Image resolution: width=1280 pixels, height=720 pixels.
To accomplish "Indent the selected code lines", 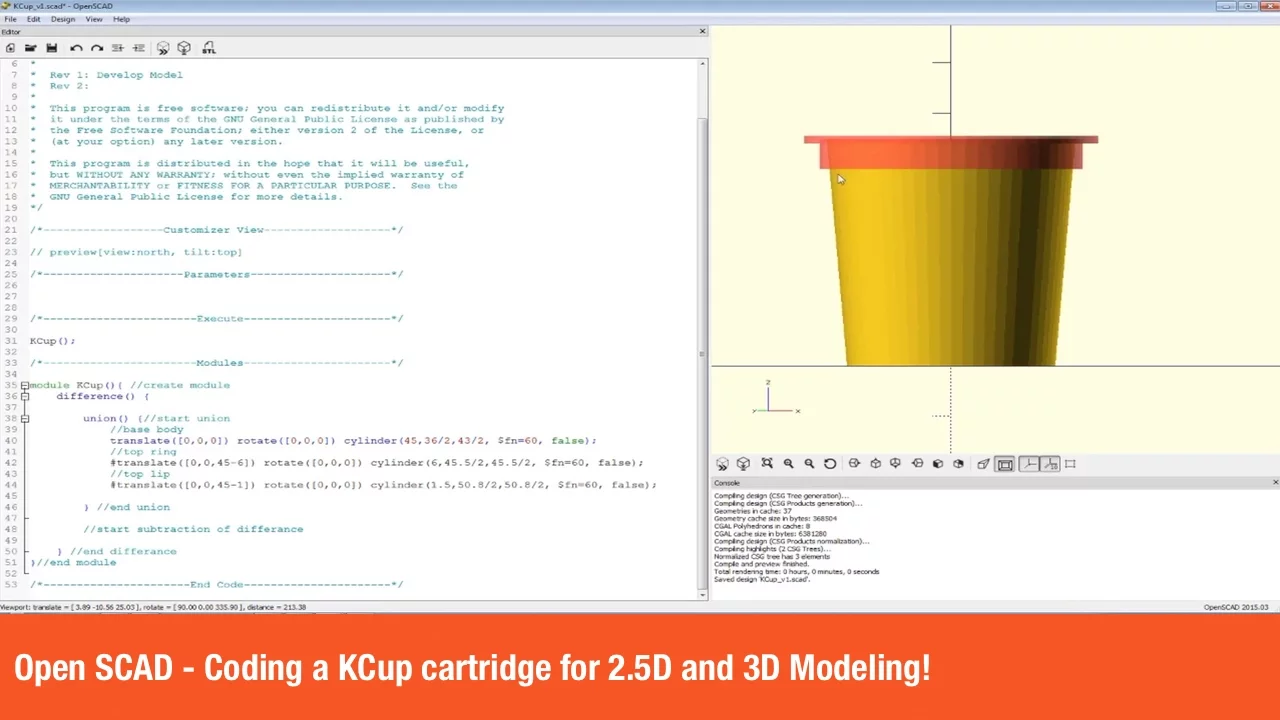I will [x=139, y=48].
